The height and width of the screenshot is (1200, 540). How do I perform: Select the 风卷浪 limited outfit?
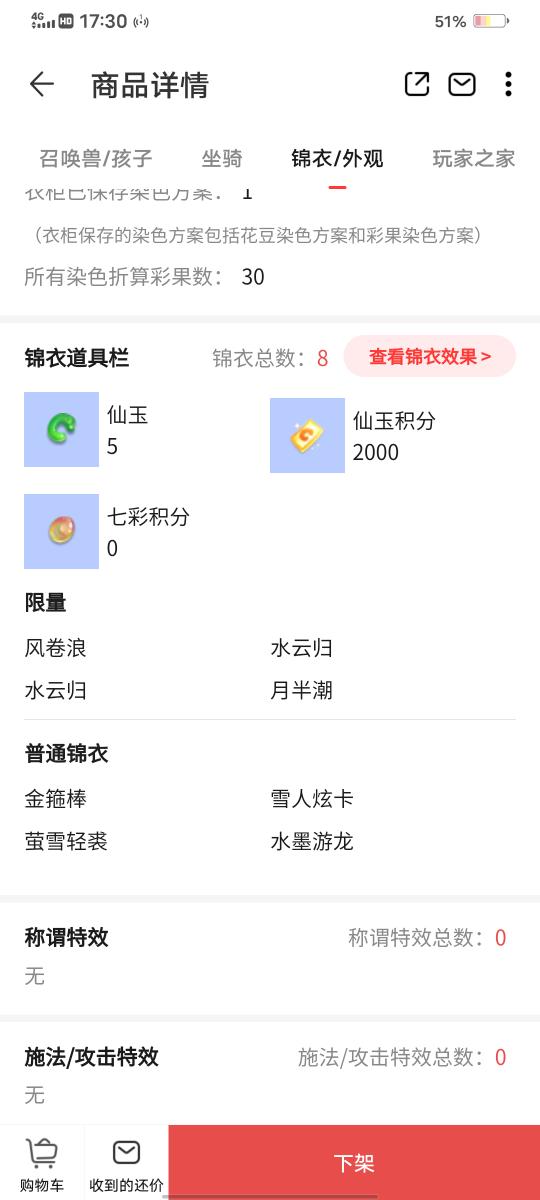[x=56, y=648]
